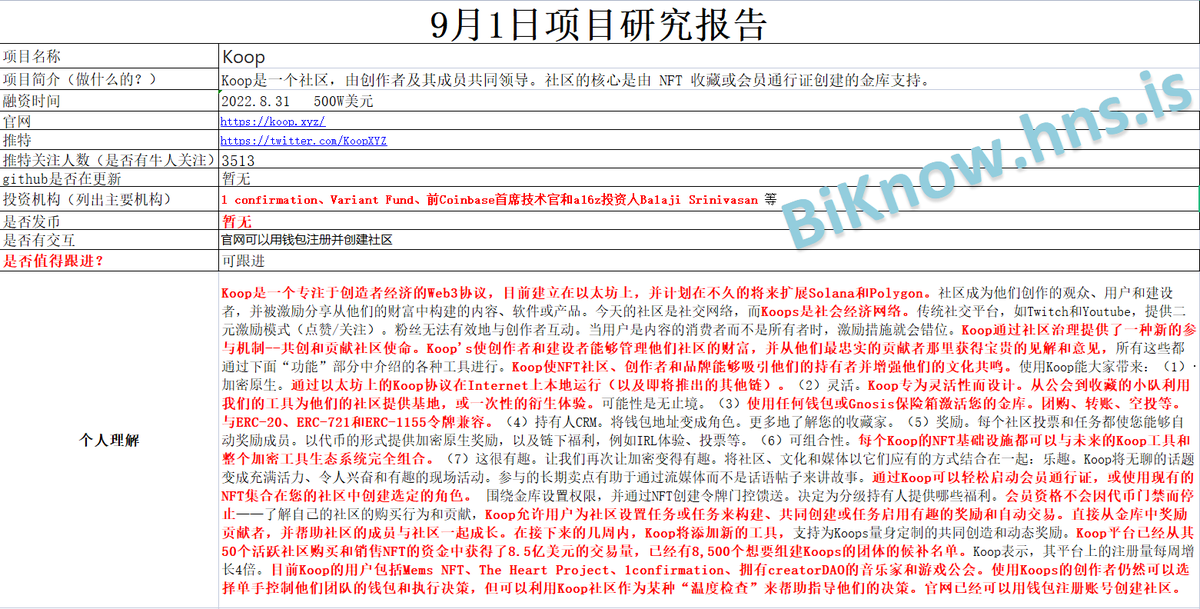The image size is (1200, 609).
Task: Select the 推特 label cell
Action: (x=109, y=141)
